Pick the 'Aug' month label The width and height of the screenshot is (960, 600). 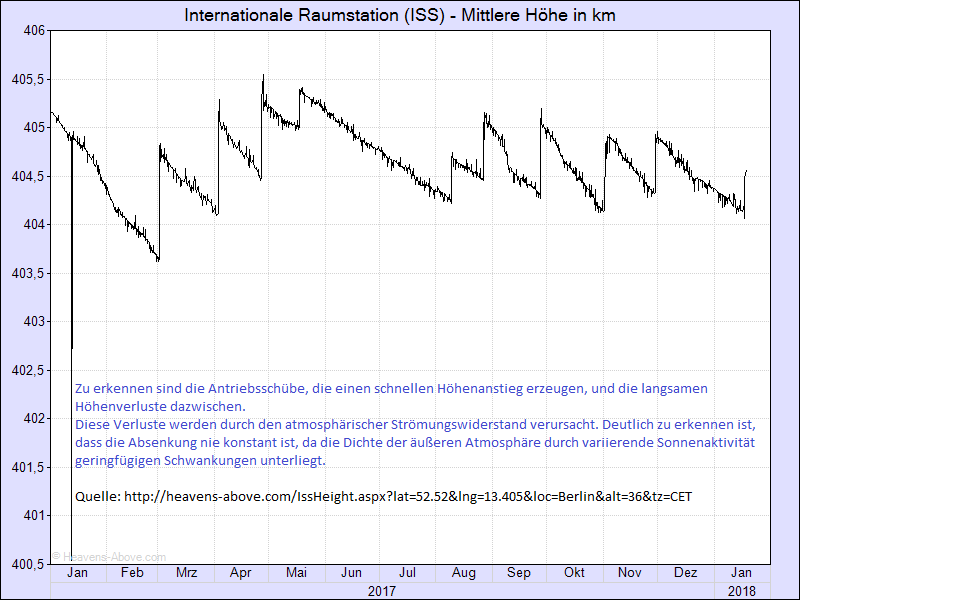(463, 573)
